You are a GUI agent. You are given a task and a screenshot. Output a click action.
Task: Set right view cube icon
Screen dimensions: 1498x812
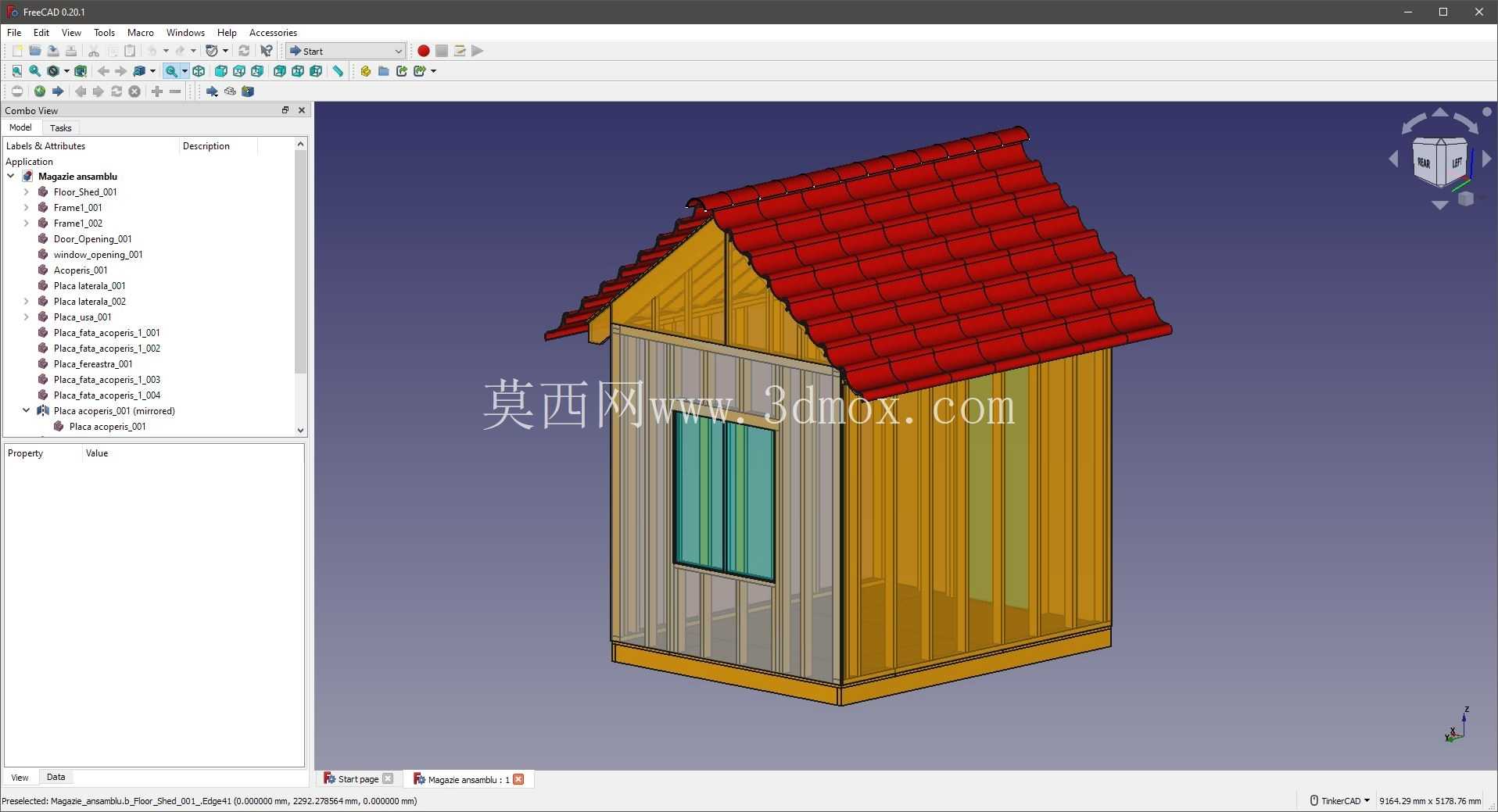coord(257,71)
